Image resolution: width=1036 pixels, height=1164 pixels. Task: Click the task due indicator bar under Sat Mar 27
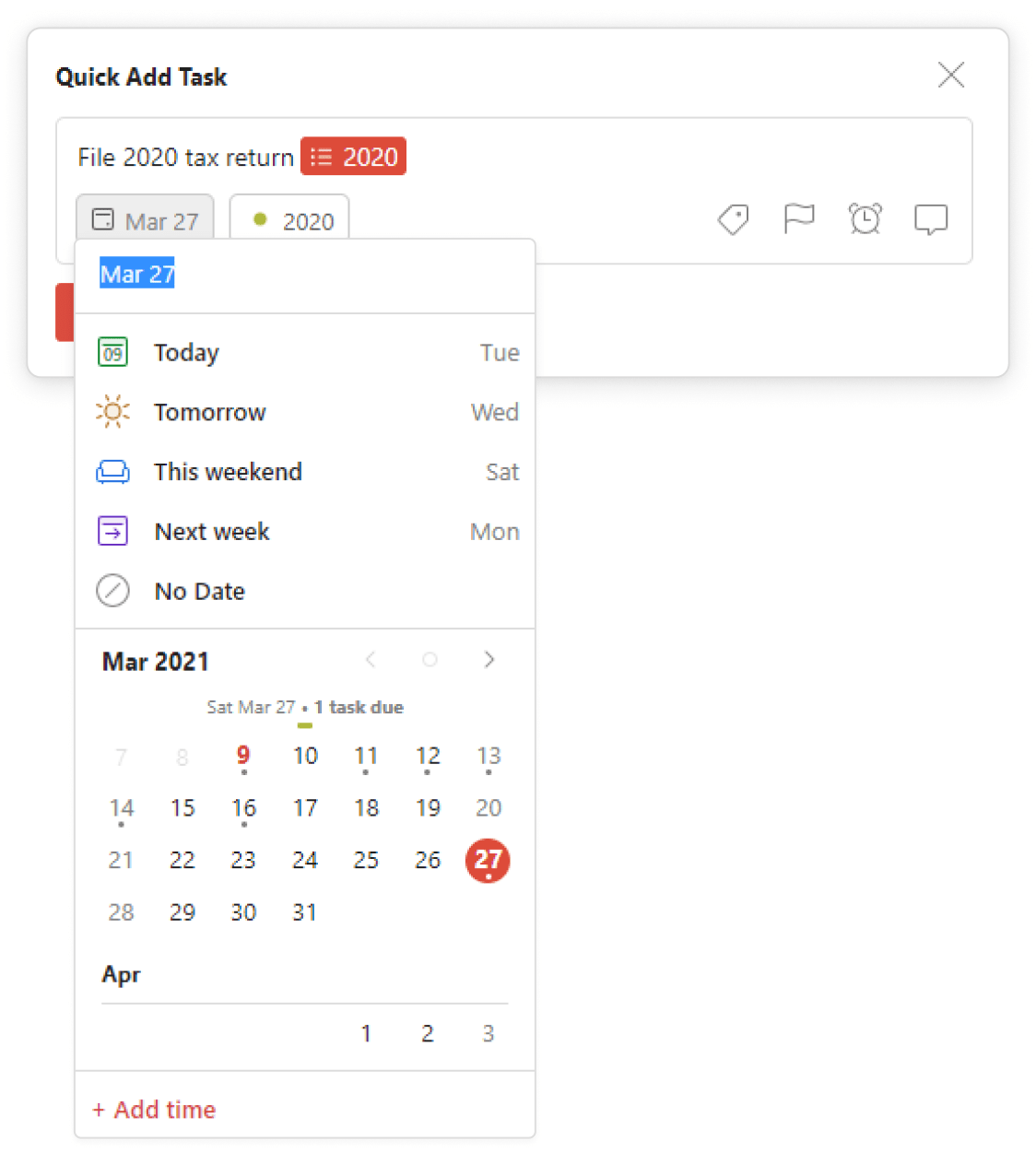click(305, 726)
